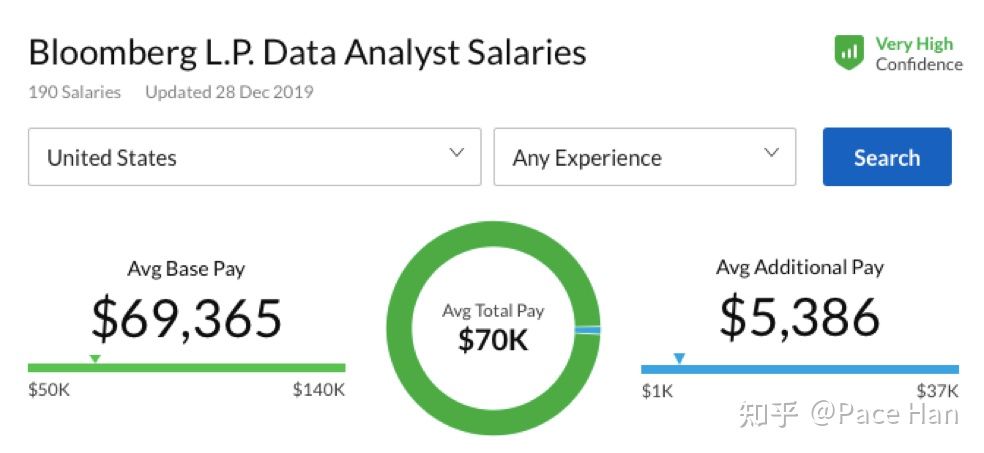
Task: Click the Avg Additional Pay range marker
Action: pyautogui.click(x=679, y=358)
